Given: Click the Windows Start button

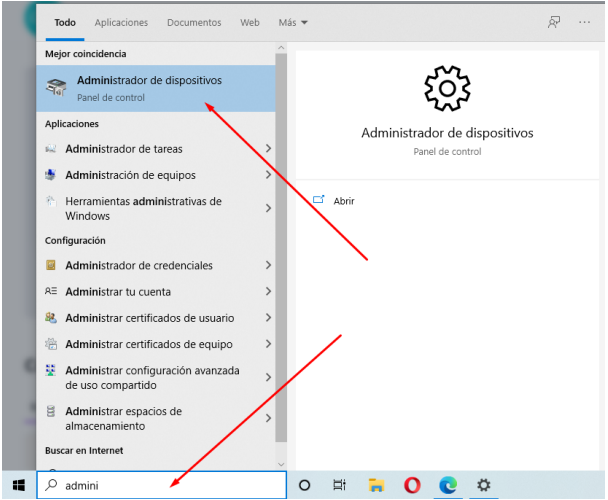Looking at the screenshot, I should coord(18,485).
